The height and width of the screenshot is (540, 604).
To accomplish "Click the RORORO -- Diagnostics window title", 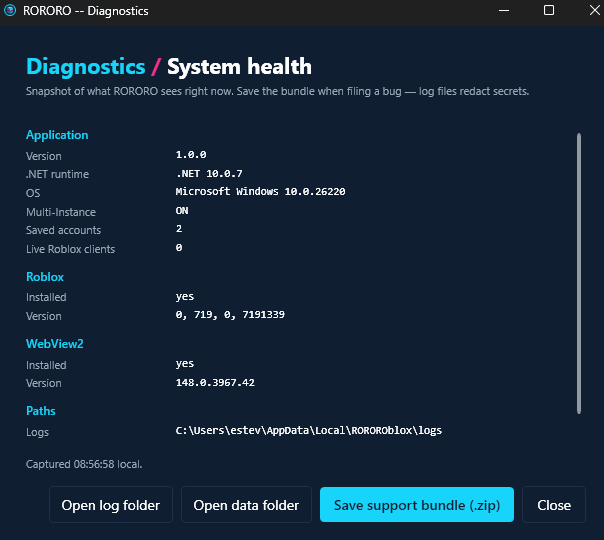I will (x=86, y=11).
